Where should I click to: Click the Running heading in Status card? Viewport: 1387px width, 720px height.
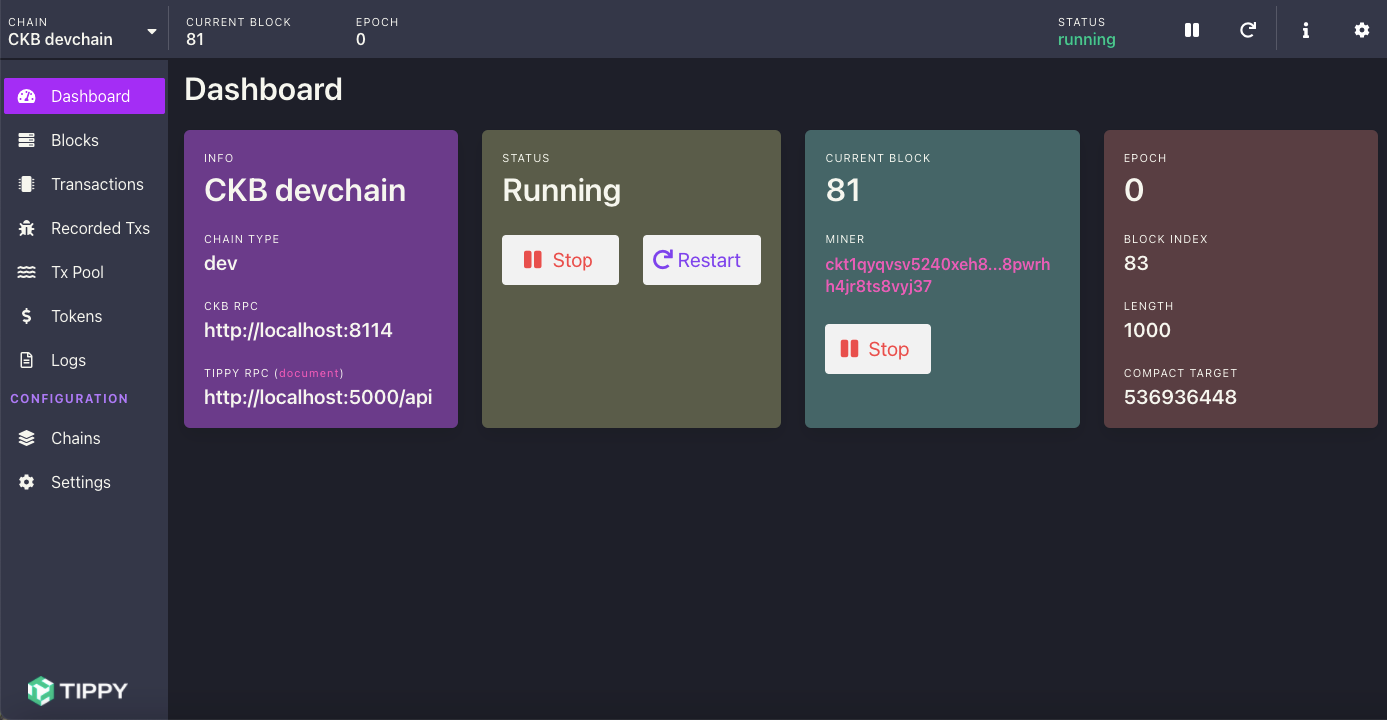pyautogui.click(x=561, y=190)
